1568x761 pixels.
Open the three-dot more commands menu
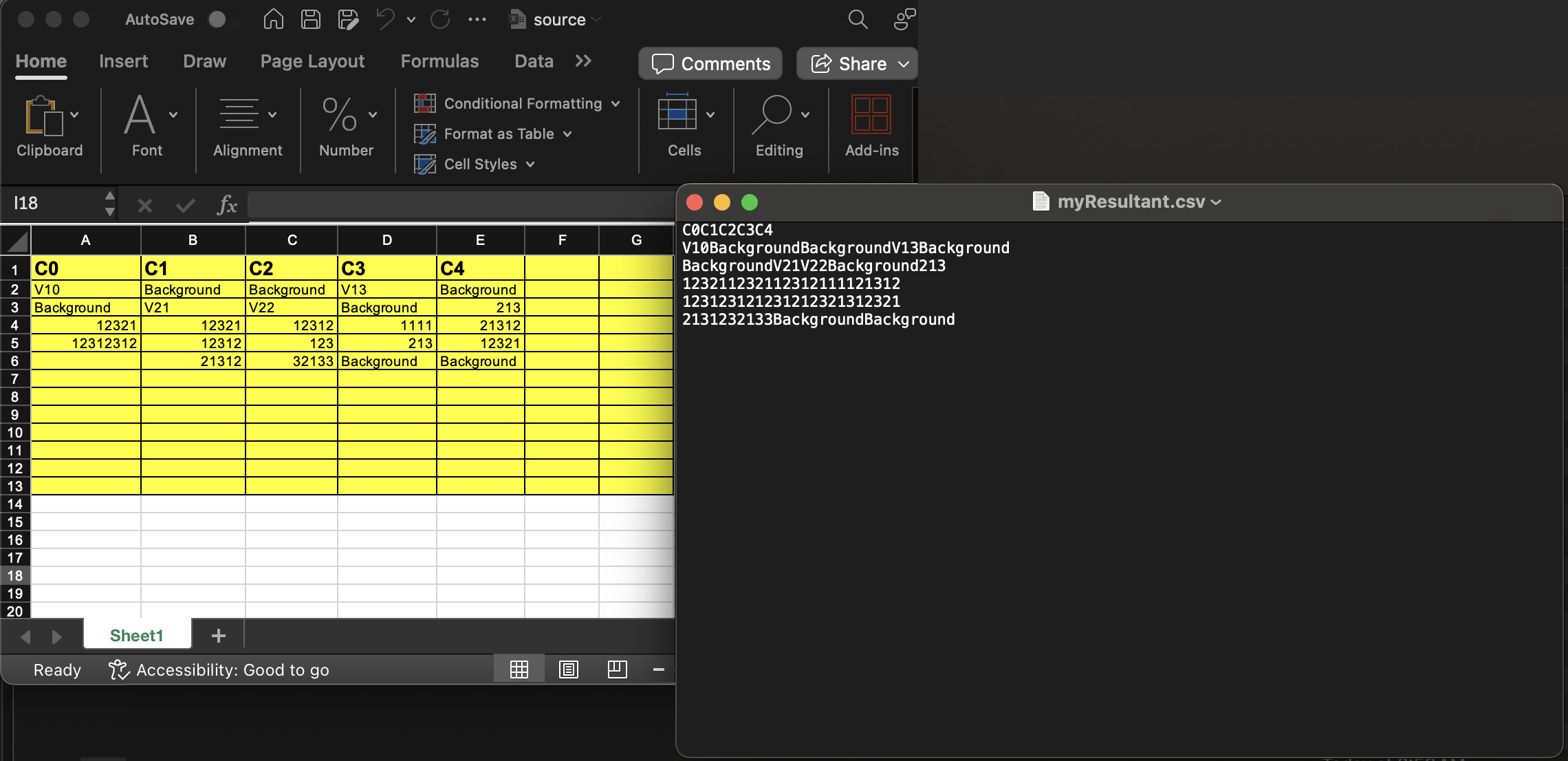[x=477, y=20]
